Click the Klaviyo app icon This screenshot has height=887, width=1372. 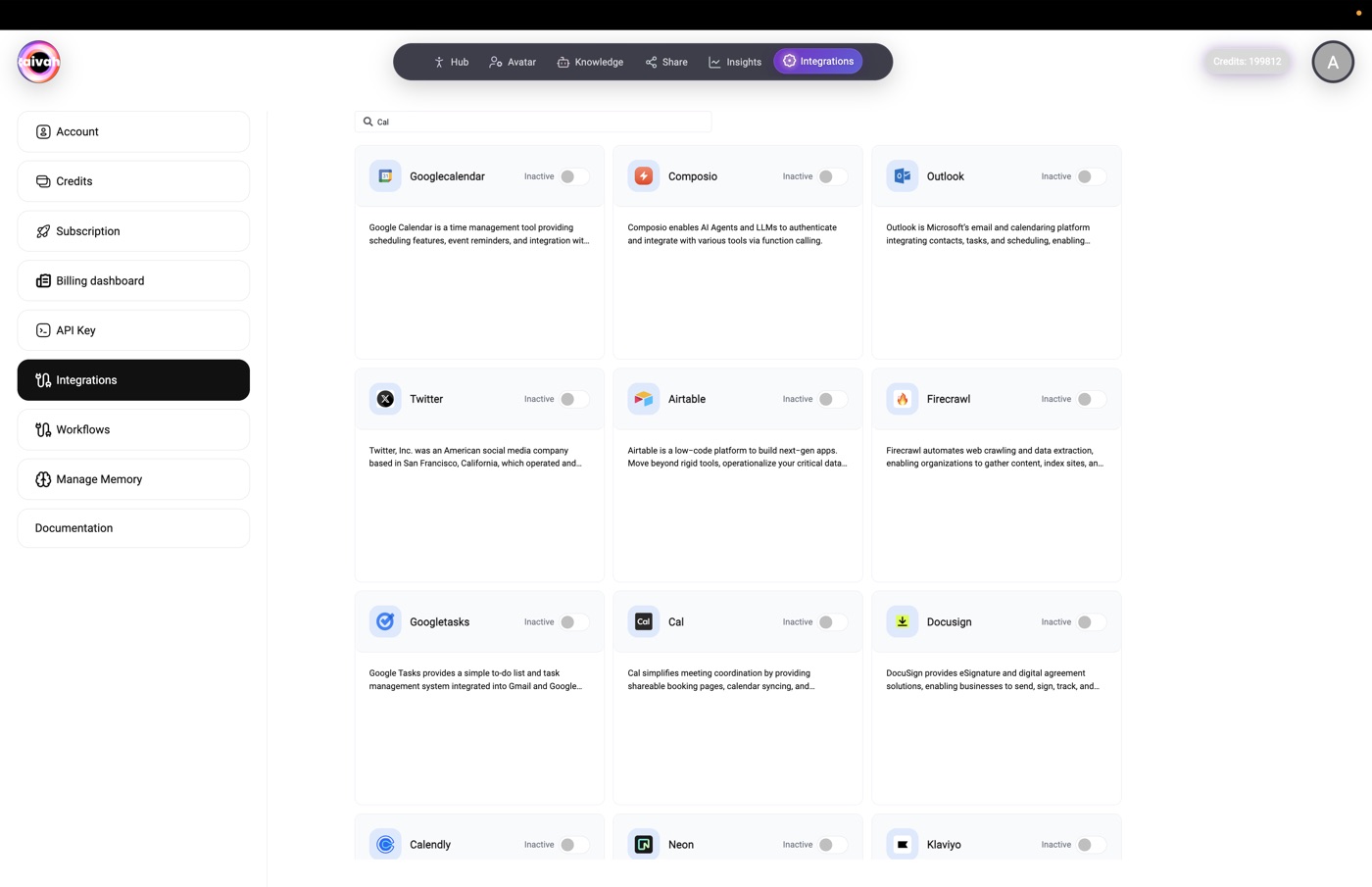tap(903, 844)
